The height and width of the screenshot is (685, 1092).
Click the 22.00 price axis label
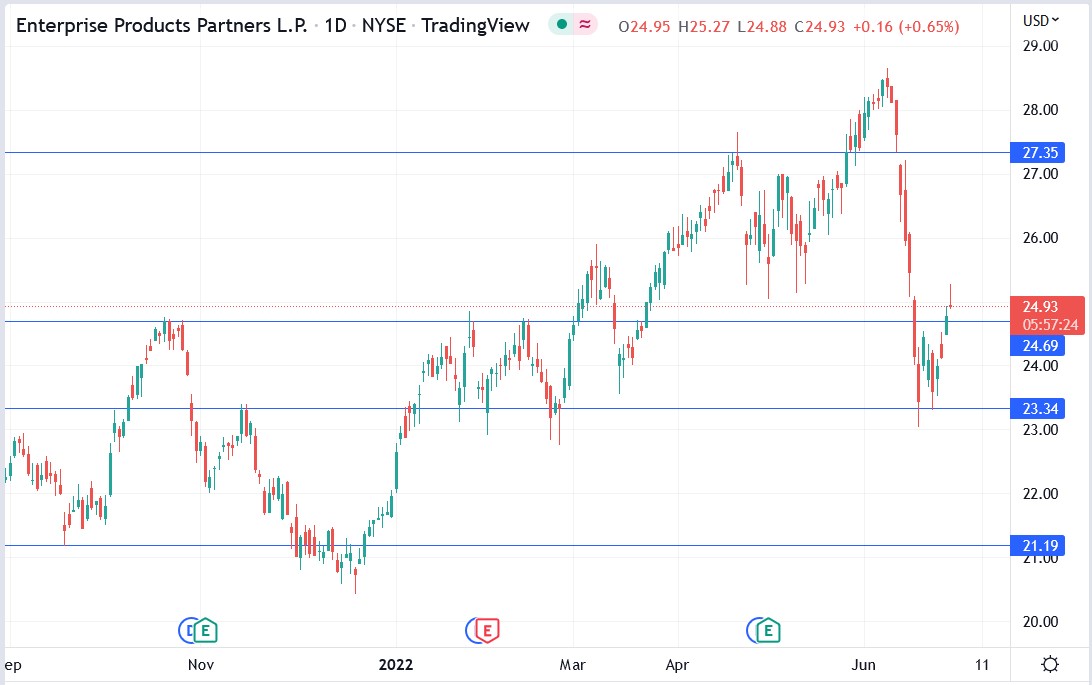click(1040, 494)
